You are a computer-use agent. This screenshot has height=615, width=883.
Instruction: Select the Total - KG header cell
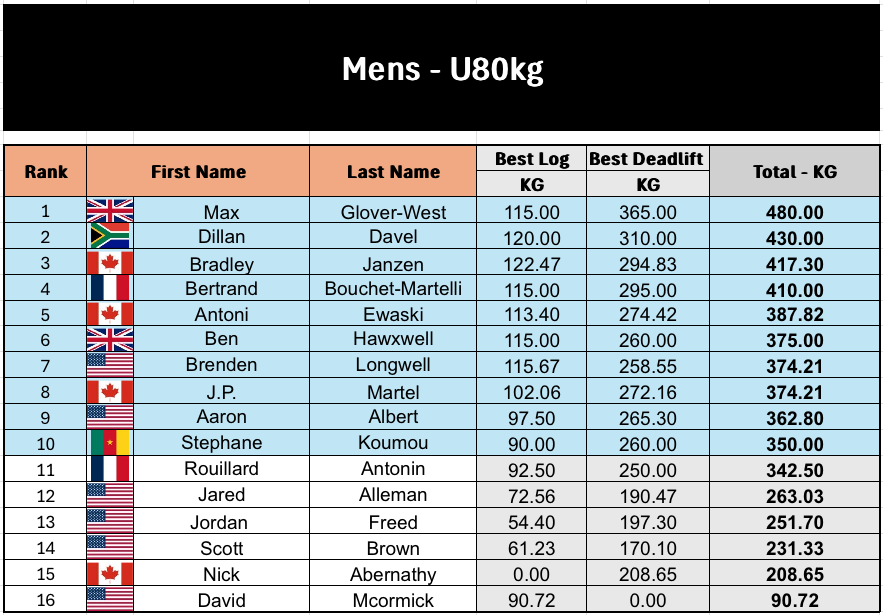(x=794, y=172)
